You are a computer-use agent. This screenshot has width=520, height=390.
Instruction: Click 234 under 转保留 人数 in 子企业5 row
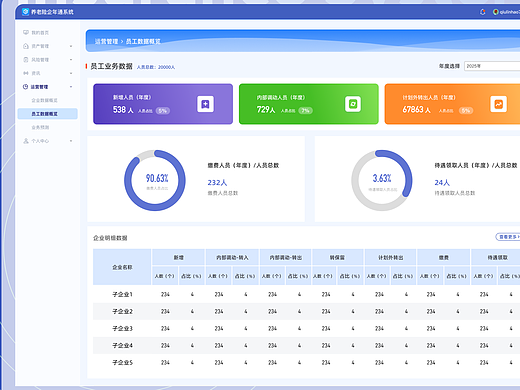326,362
